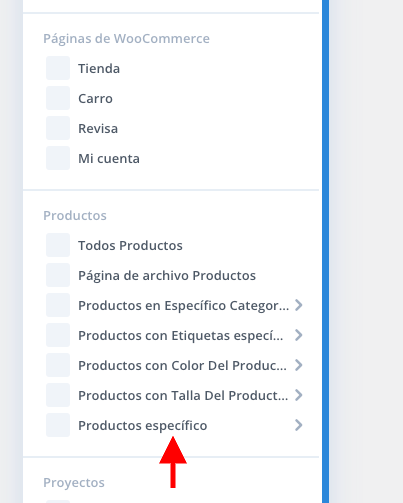Viewport: 403px width, 503px height.
Task: Toggle Página de archivo Productos checkbox
Action: click(x=58, y=275)
